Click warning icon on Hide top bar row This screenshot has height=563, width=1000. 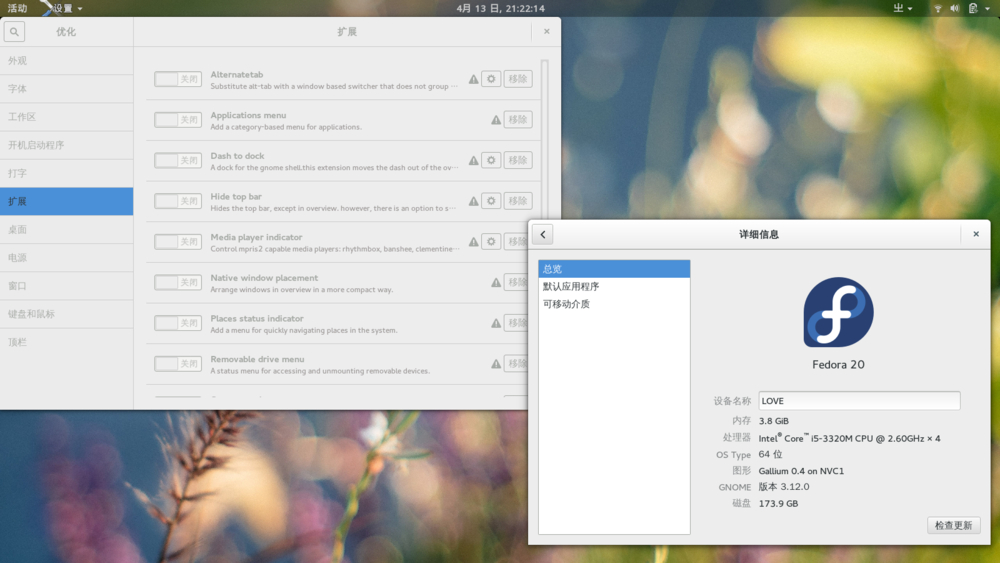[473, 201]
